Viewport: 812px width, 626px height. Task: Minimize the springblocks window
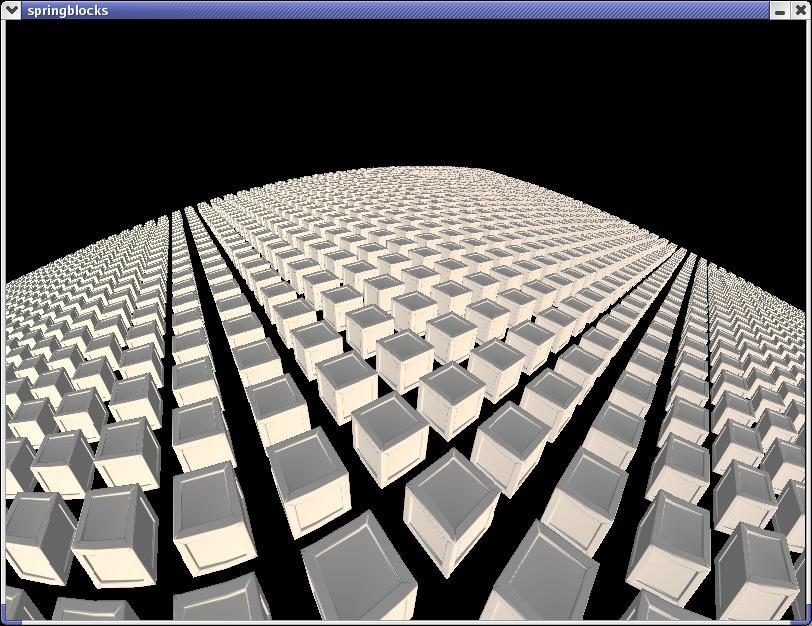(780, 10)
